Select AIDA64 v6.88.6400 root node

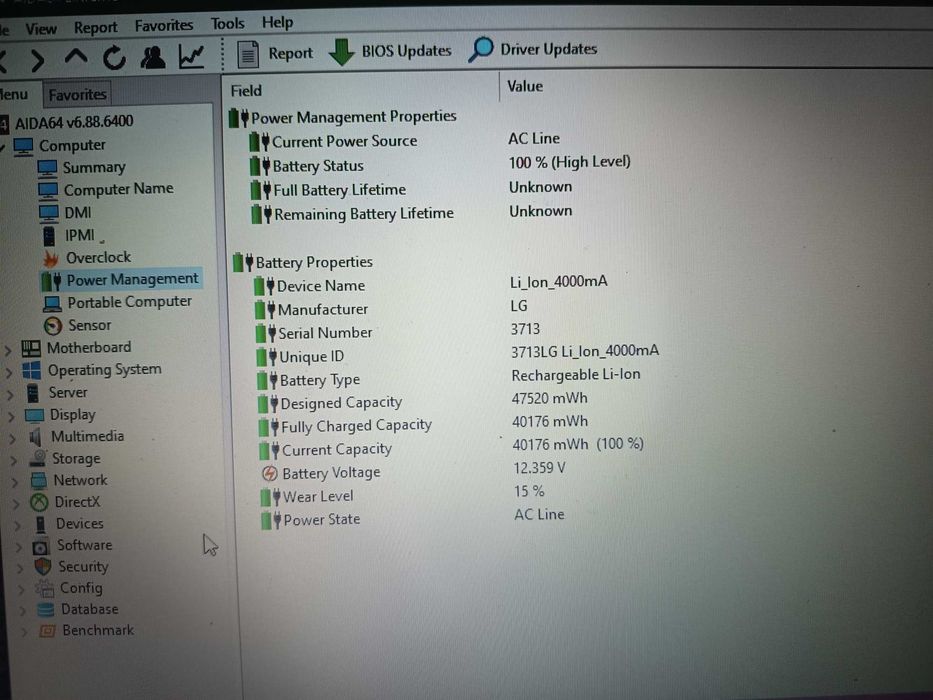67,122
